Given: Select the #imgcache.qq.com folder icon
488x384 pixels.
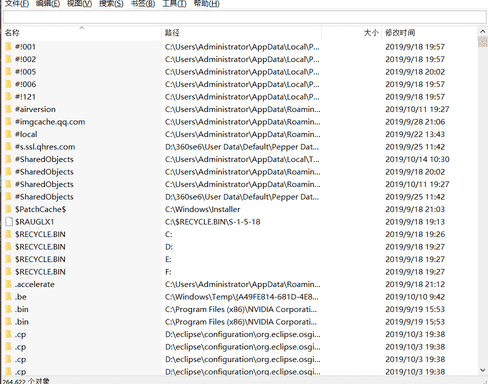Looking at the screenshot, I should 9,122.
